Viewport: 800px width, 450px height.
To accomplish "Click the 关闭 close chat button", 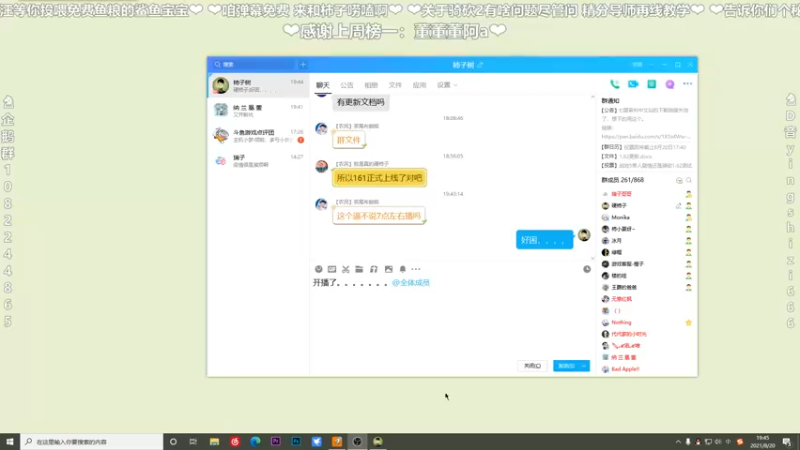I will (532, 366).
